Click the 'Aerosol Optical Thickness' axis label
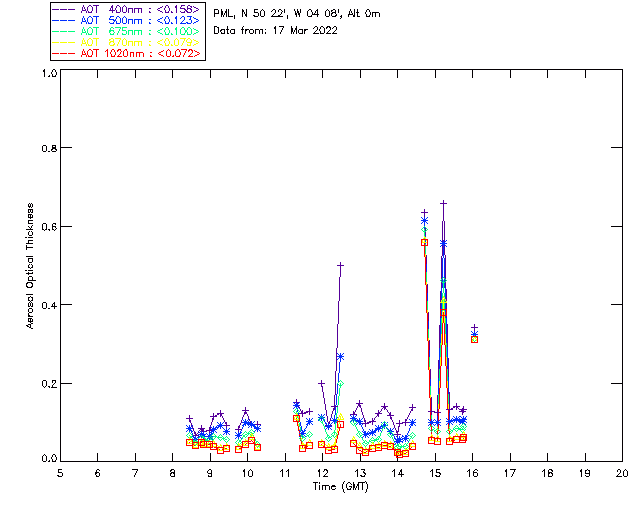Viewport: 640px width, 512px height. pos(30,266)
